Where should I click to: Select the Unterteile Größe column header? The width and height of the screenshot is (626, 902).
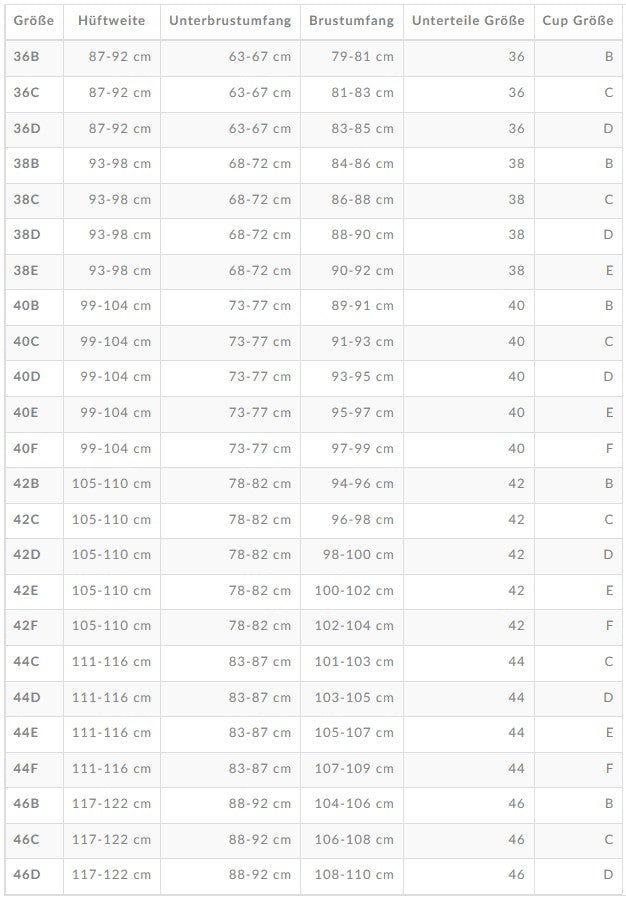click(x=468, y=20)
